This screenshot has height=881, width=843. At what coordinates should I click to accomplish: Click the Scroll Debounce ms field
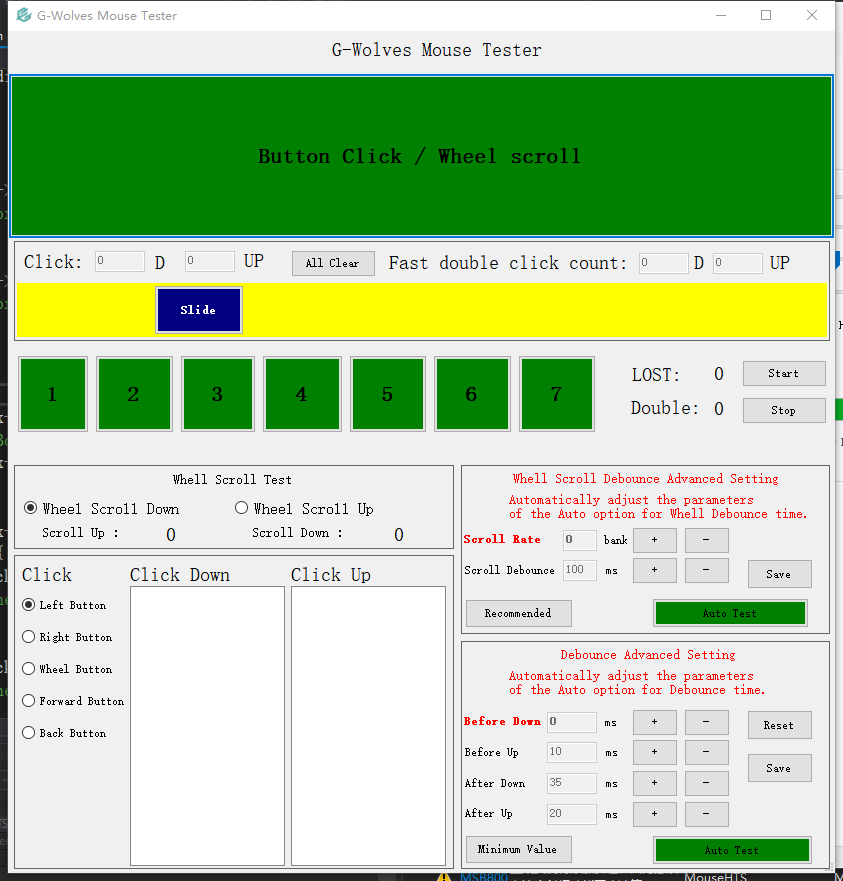tap(579, 570)
